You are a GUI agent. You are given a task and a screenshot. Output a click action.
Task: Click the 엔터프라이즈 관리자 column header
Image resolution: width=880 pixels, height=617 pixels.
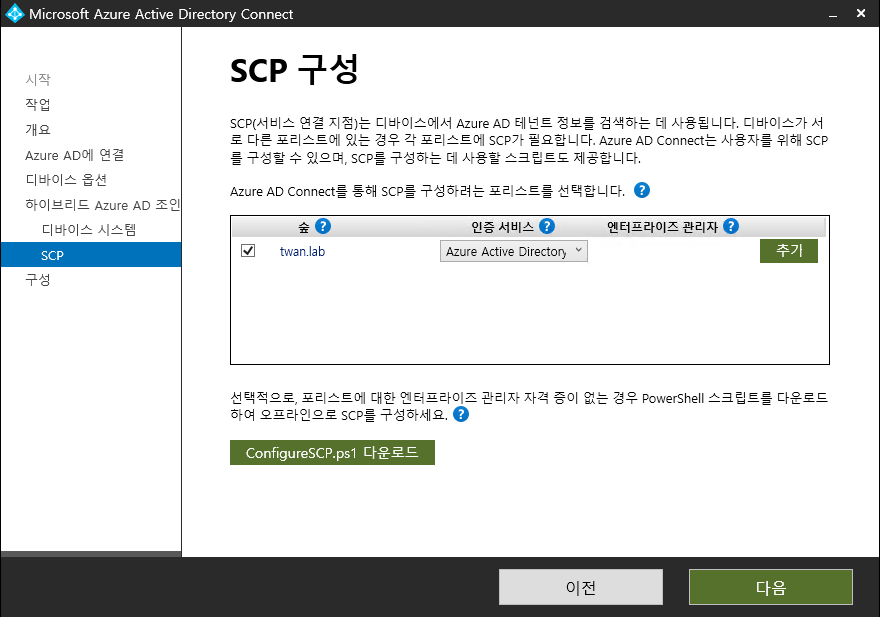662,227
